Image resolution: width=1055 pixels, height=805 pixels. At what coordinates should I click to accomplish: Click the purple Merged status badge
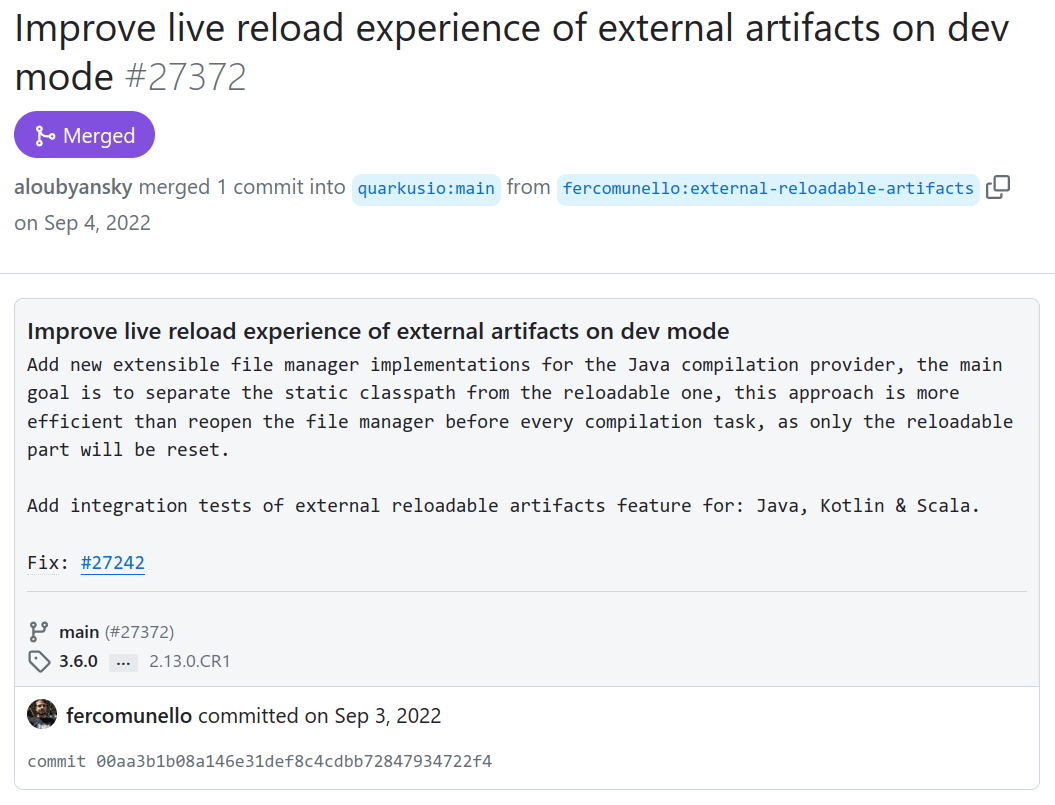coord(84,134)
